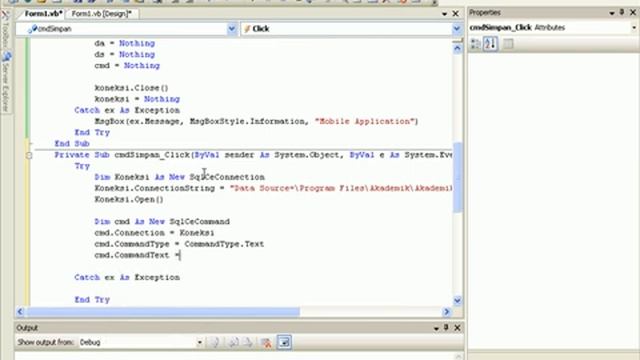The width and height of the screenshot is (640, 360).
Task: Open the Toolbox side panel tab
Action: (x=6, y=29)
